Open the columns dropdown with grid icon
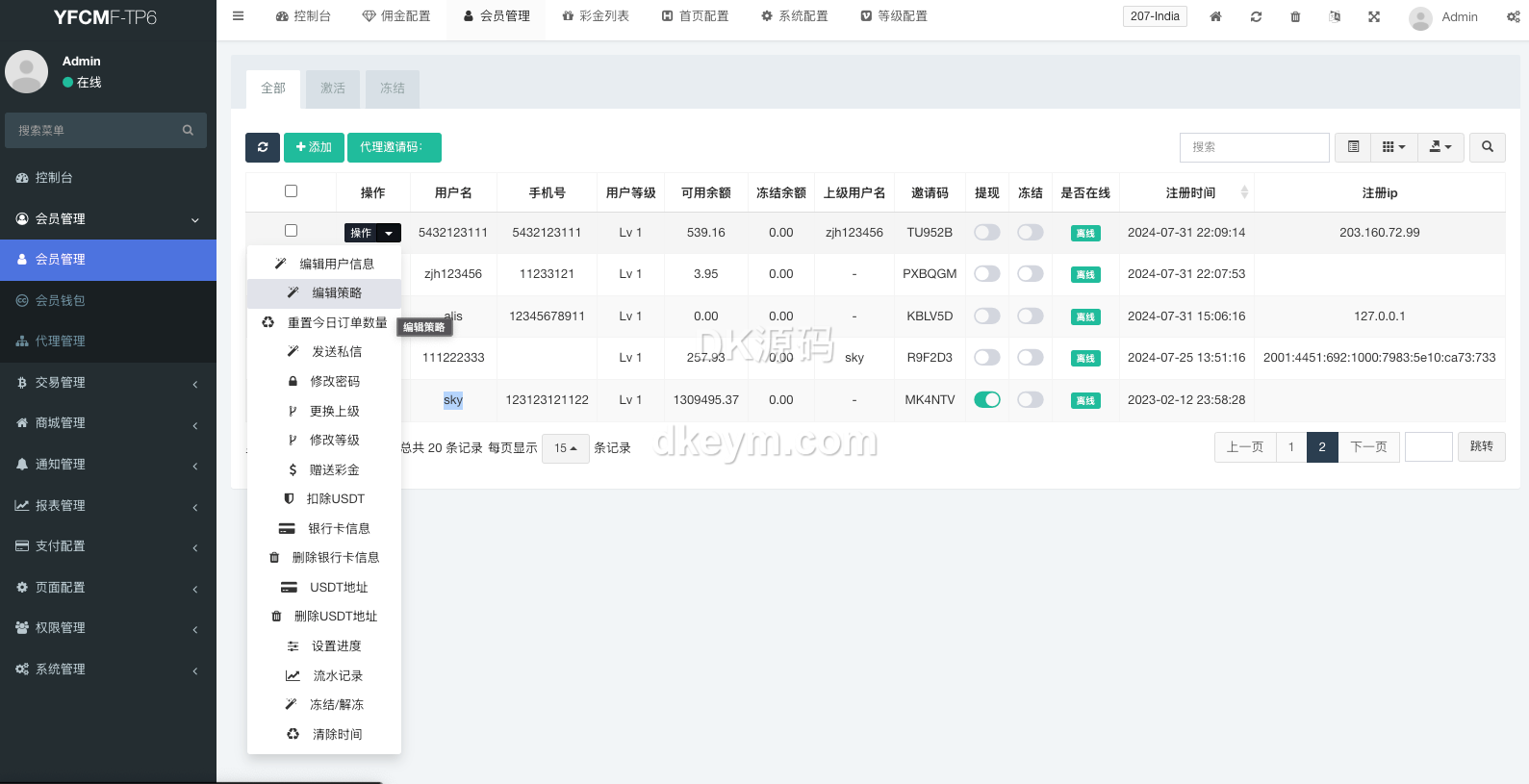Screen dimensions: 1529x784 1393,147
